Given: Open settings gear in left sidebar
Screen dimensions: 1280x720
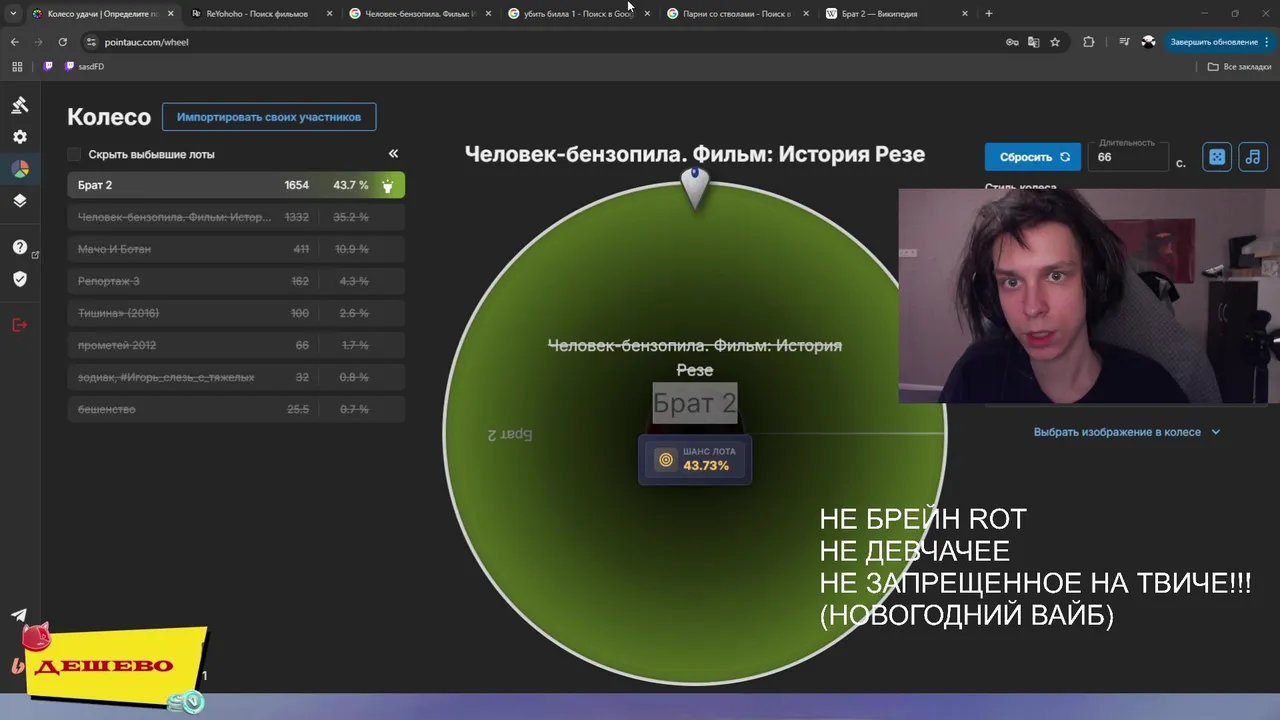Looking at the screenshot, I should pyautogui.click(x=19, y=137).
